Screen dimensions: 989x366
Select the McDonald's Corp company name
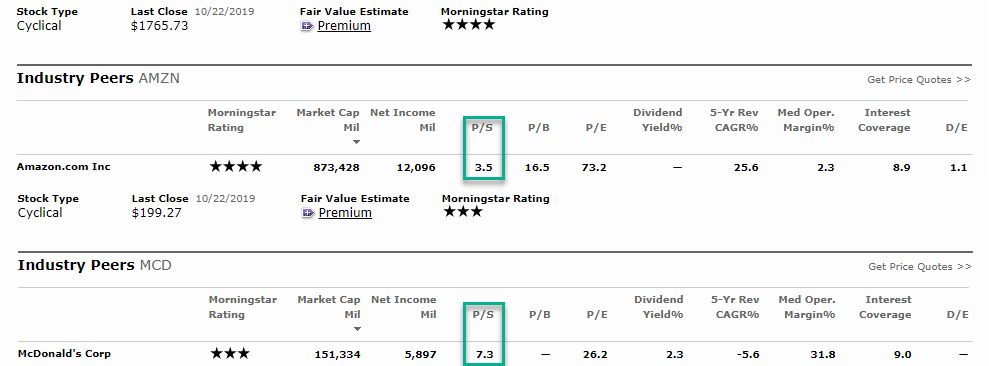point(64,353)
